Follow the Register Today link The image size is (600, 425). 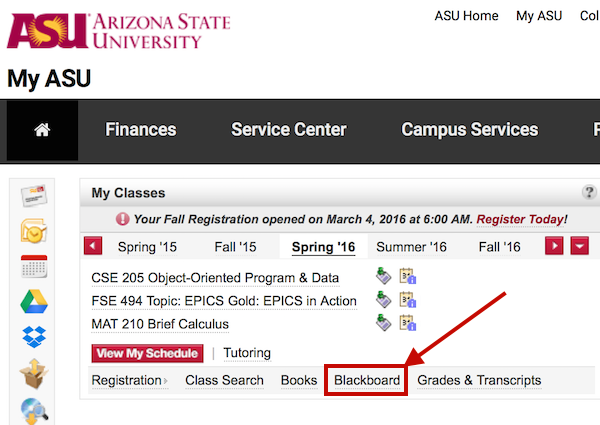coord(520,219)
